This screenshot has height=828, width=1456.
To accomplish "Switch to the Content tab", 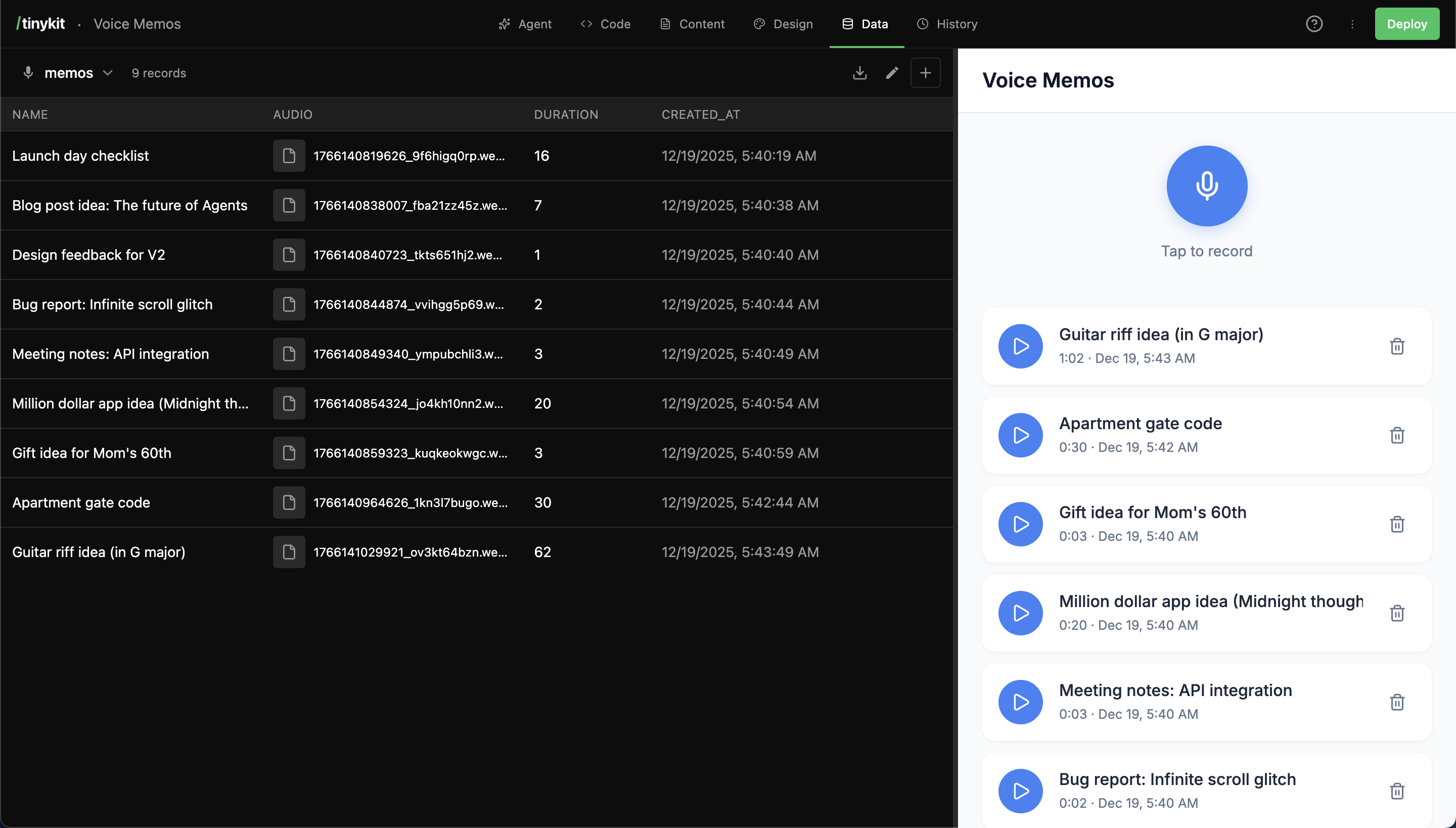I will 691,24.
